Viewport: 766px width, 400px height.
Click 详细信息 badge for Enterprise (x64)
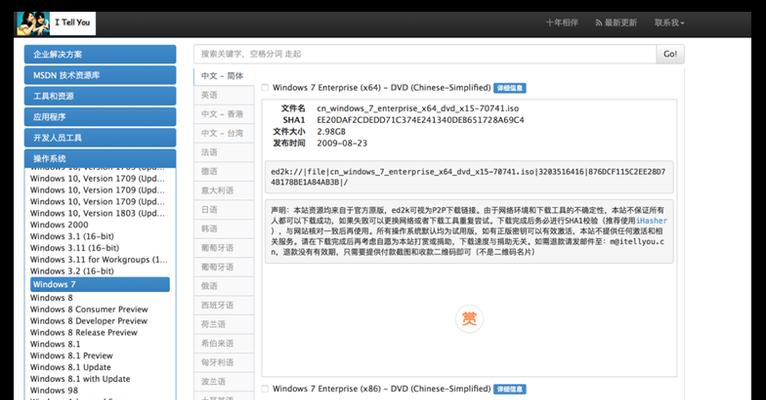pos(510,88)
